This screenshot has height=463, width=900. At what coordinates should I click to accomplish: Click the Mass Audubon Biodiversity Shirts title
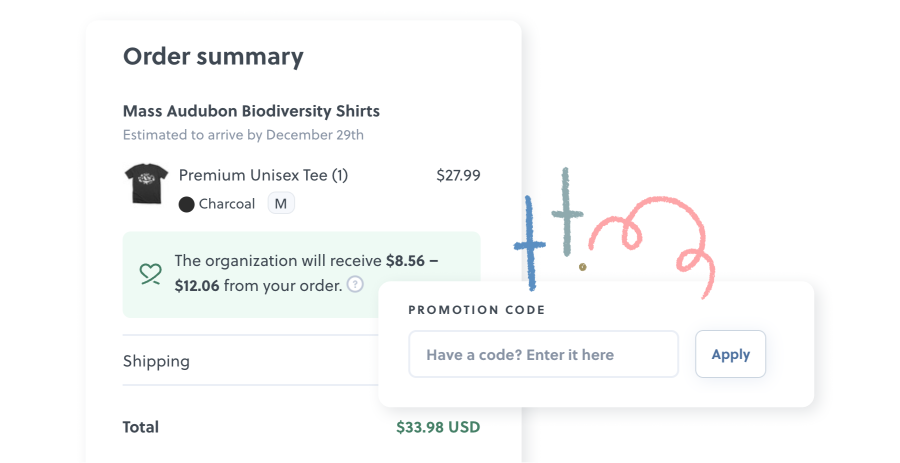tap(251, 111)
